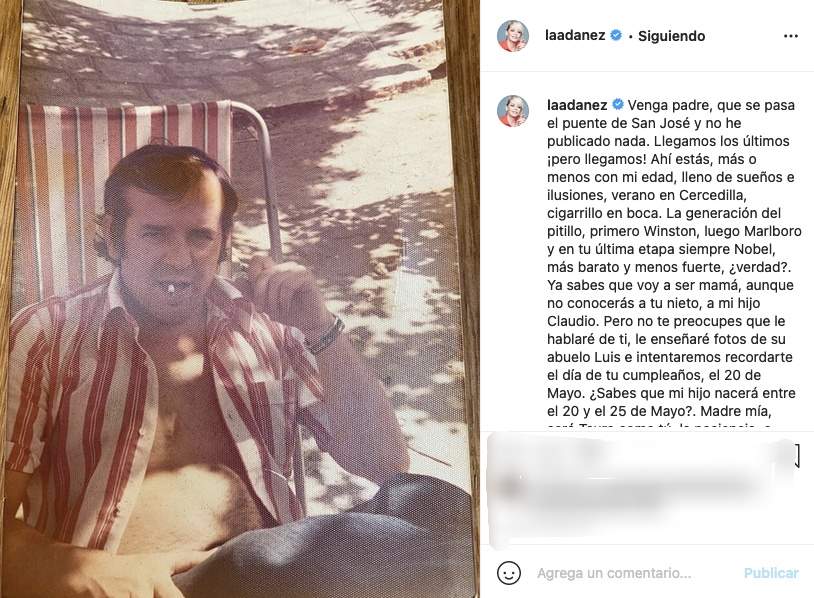Open the vintage photo of man in deck chair

point(240,299)
